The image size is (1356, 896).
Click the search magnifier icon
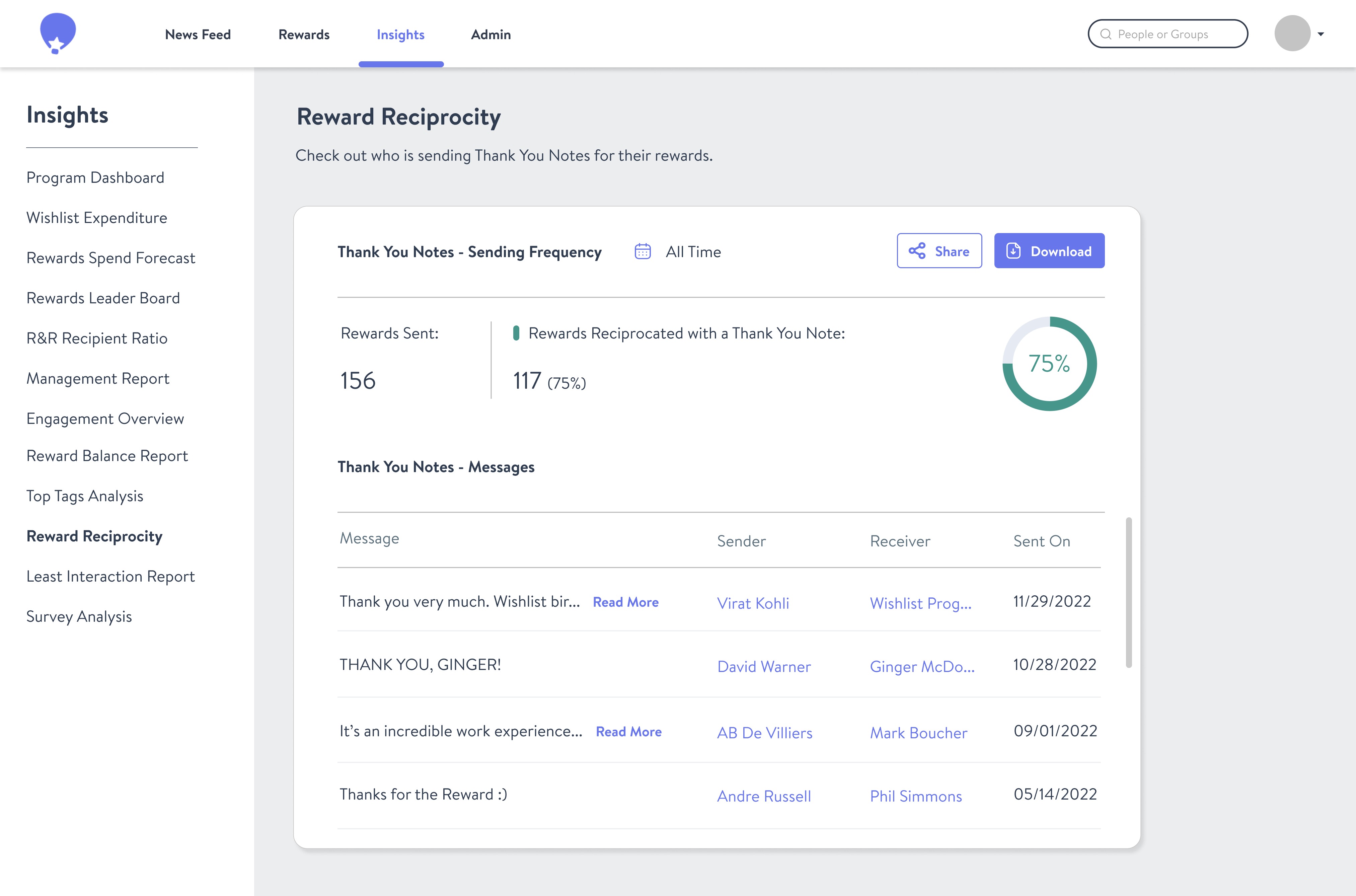click(1106, 34)
